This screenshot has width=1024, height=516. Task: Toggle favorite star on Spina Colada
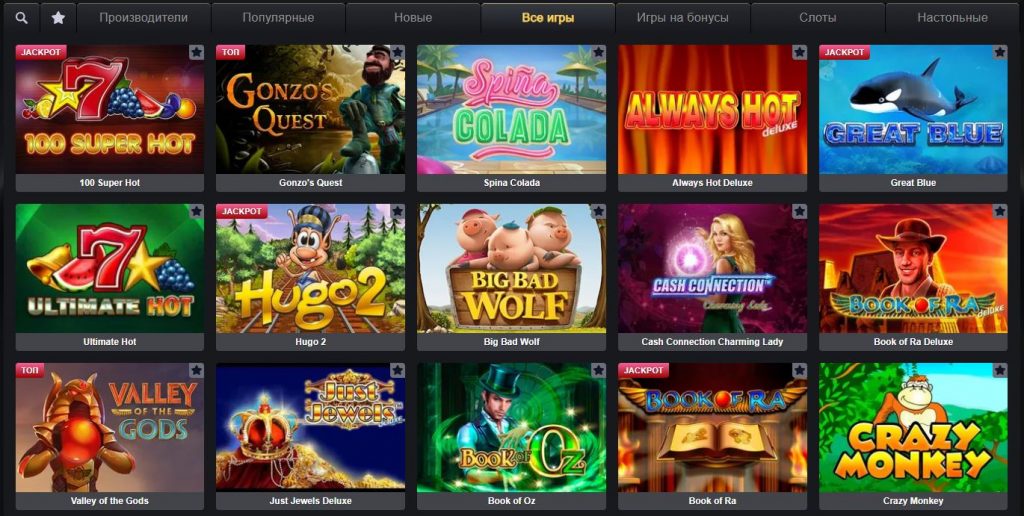(x=598, y=52)
